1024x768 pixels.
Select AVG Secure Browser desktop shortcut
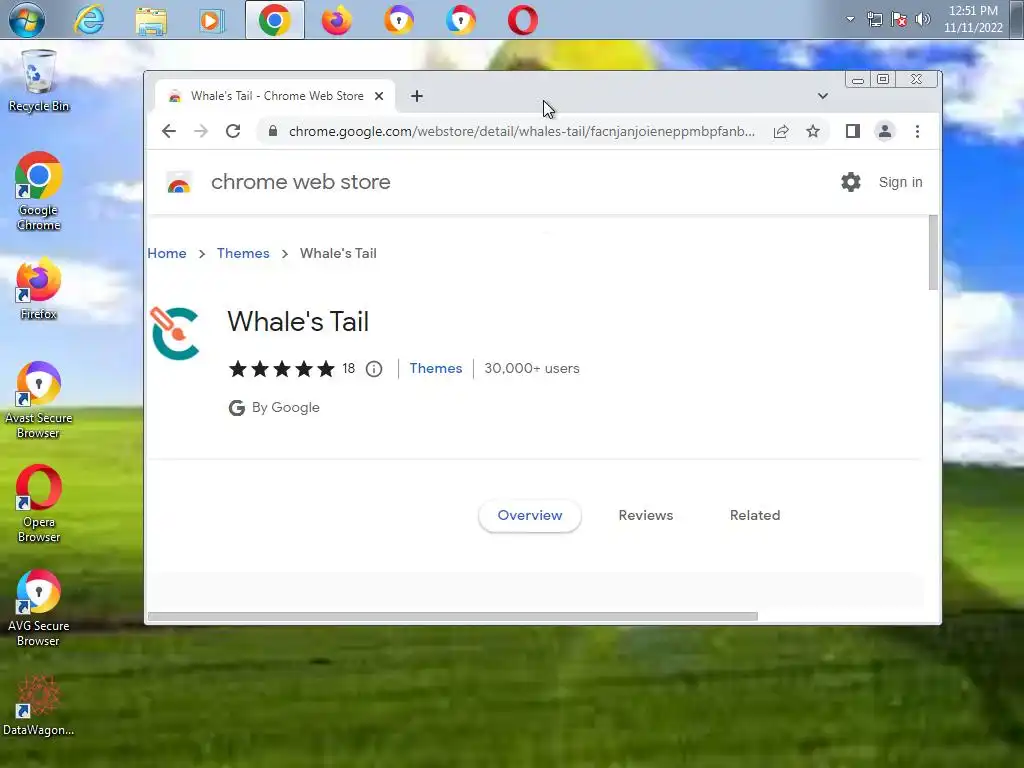[39, 608]
